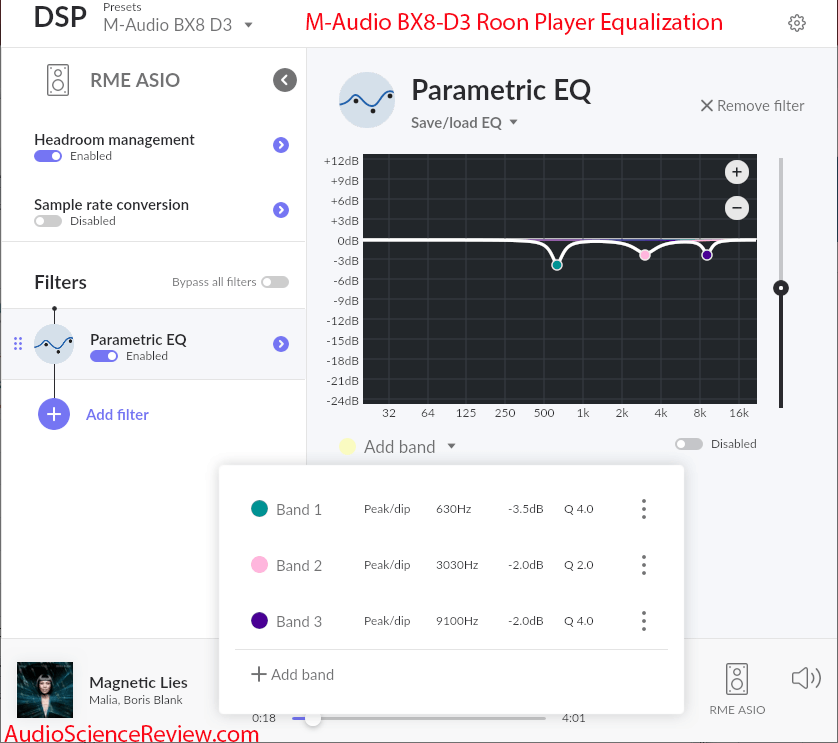Grab the Parametric EQ drag handle dots
Image resolution: width=838 pixels, height=743 pixels.
tap(18, 344)
